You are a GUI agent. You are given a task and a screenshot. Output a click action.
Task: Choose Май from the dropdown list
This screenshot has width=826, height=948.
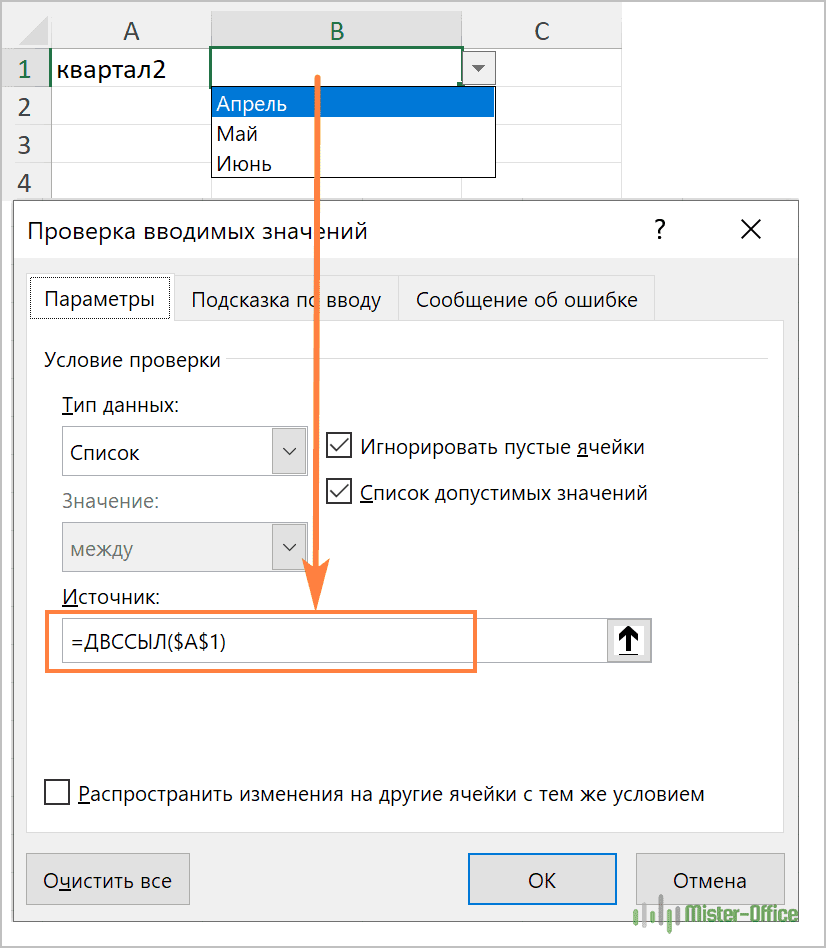pos(353,133)
